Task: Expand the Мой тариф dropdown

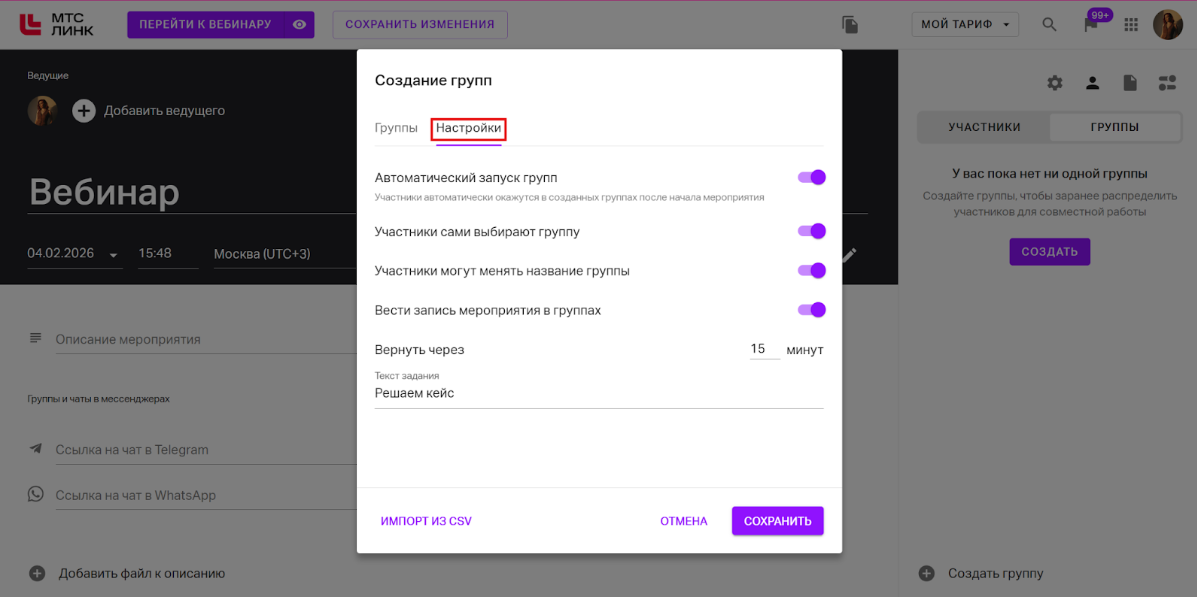Action: pyautogui.click(x=964, y=24)
